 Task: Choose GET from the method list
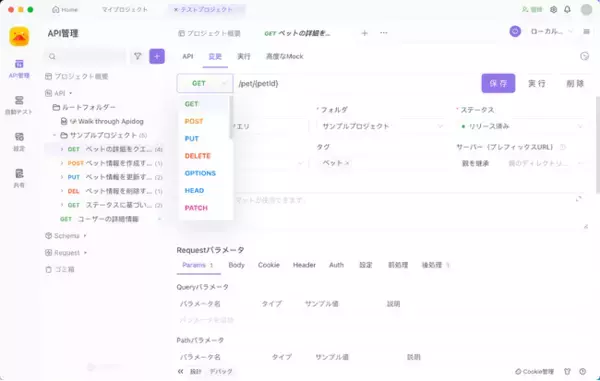click(x=204, y=104)
